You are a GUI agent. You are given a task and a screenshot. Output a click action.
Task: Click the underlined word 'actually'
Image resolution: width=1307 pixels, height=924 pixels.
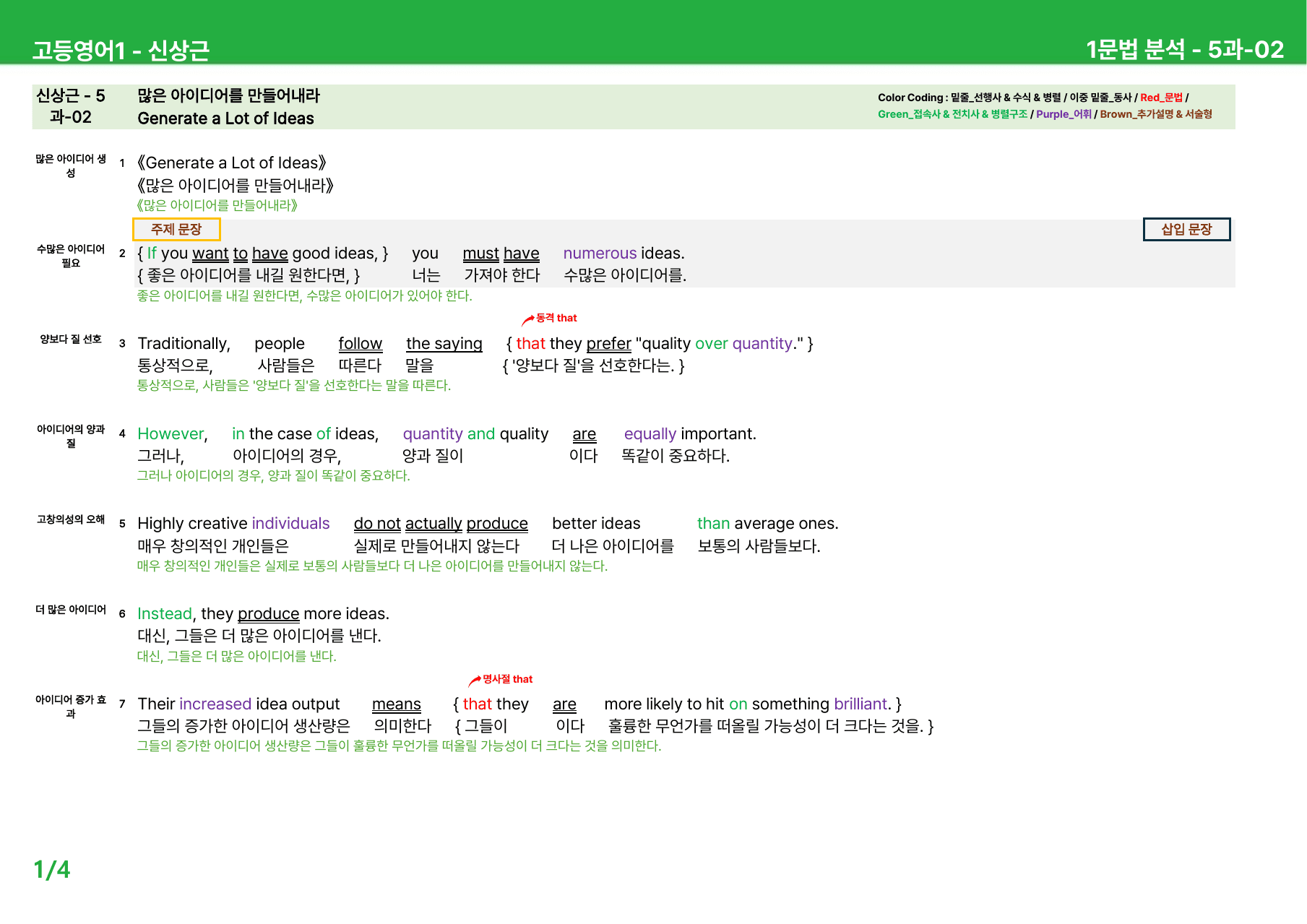point(433,523)
